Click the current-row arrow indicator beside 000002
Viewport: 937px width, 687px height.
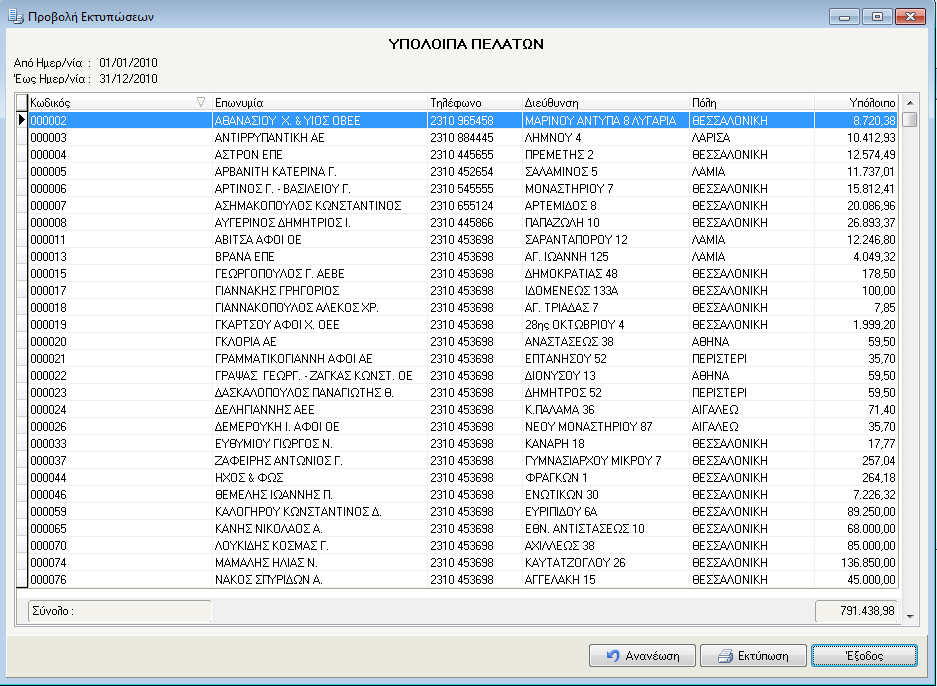click(22, 120)
